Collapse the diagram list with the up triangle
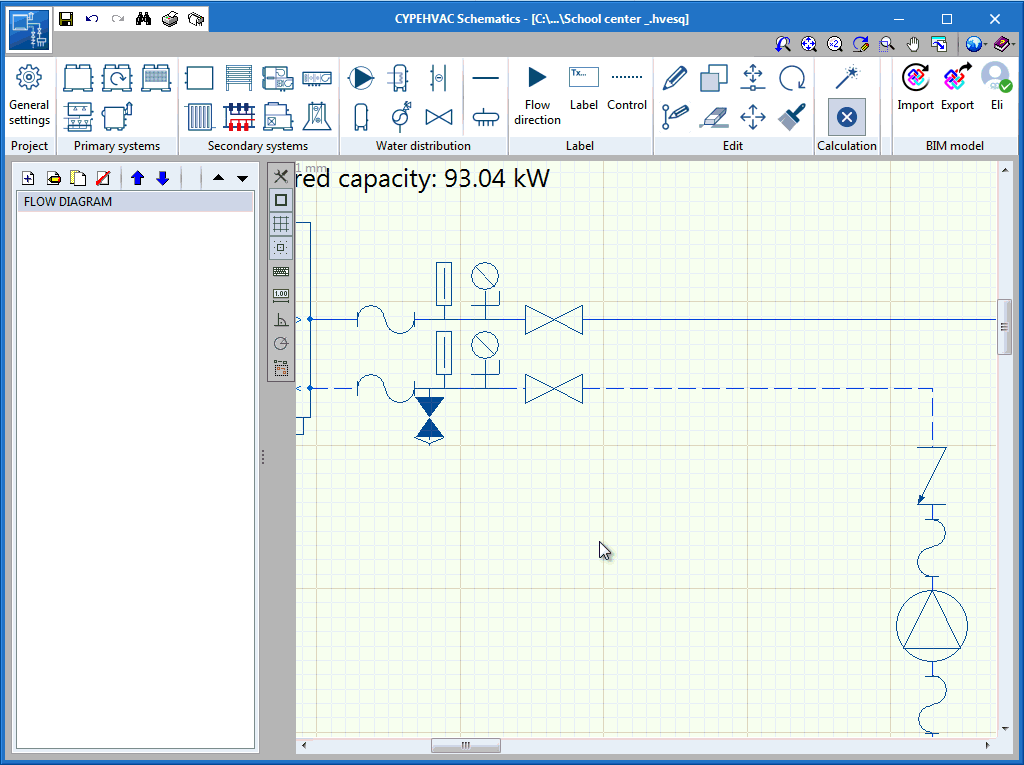This screenshot has width=1024, height=765. click(x=217, y=178)
